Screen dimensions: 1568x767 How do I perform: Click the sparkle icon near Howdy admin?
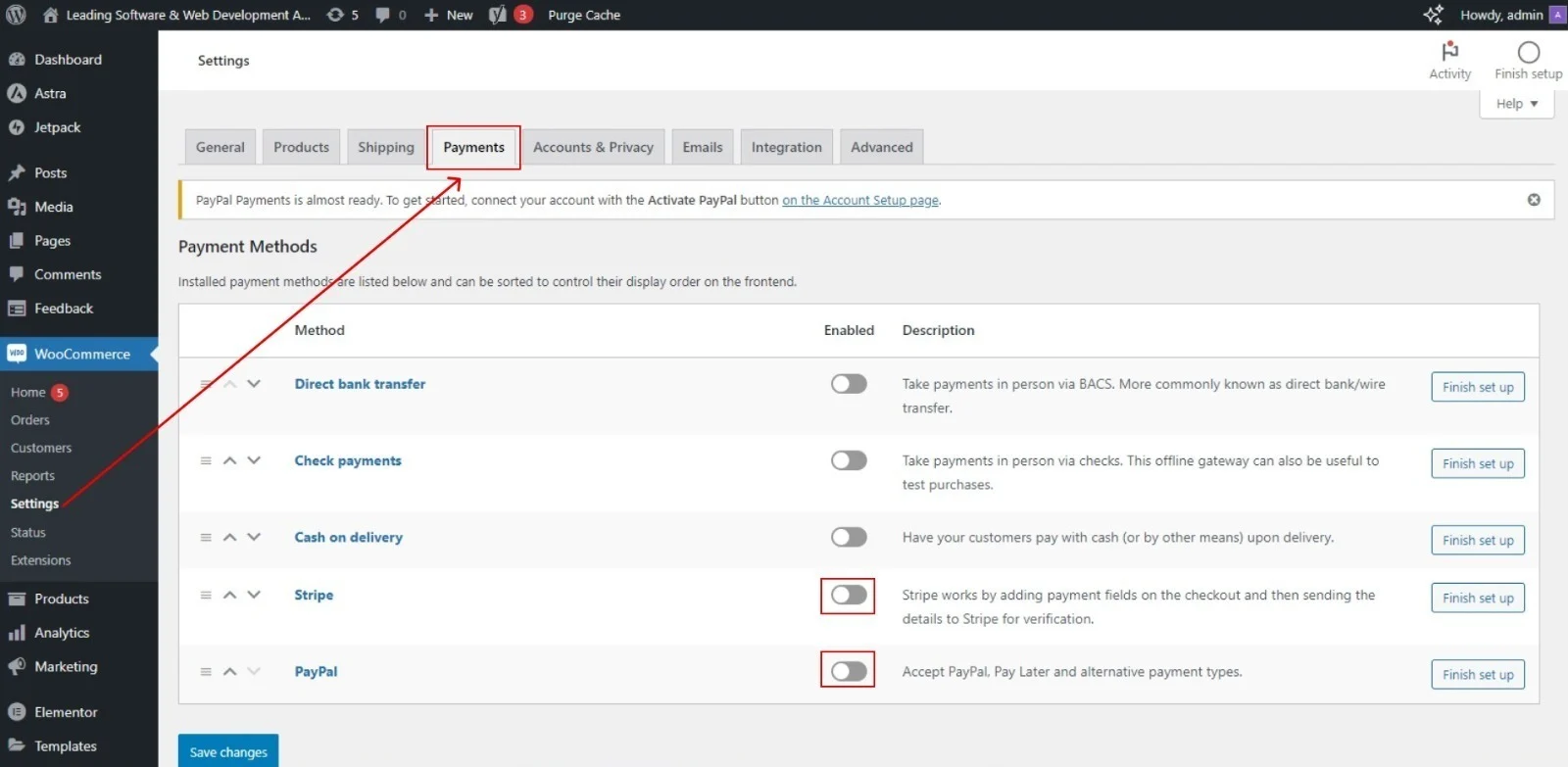coord(1433,15)
